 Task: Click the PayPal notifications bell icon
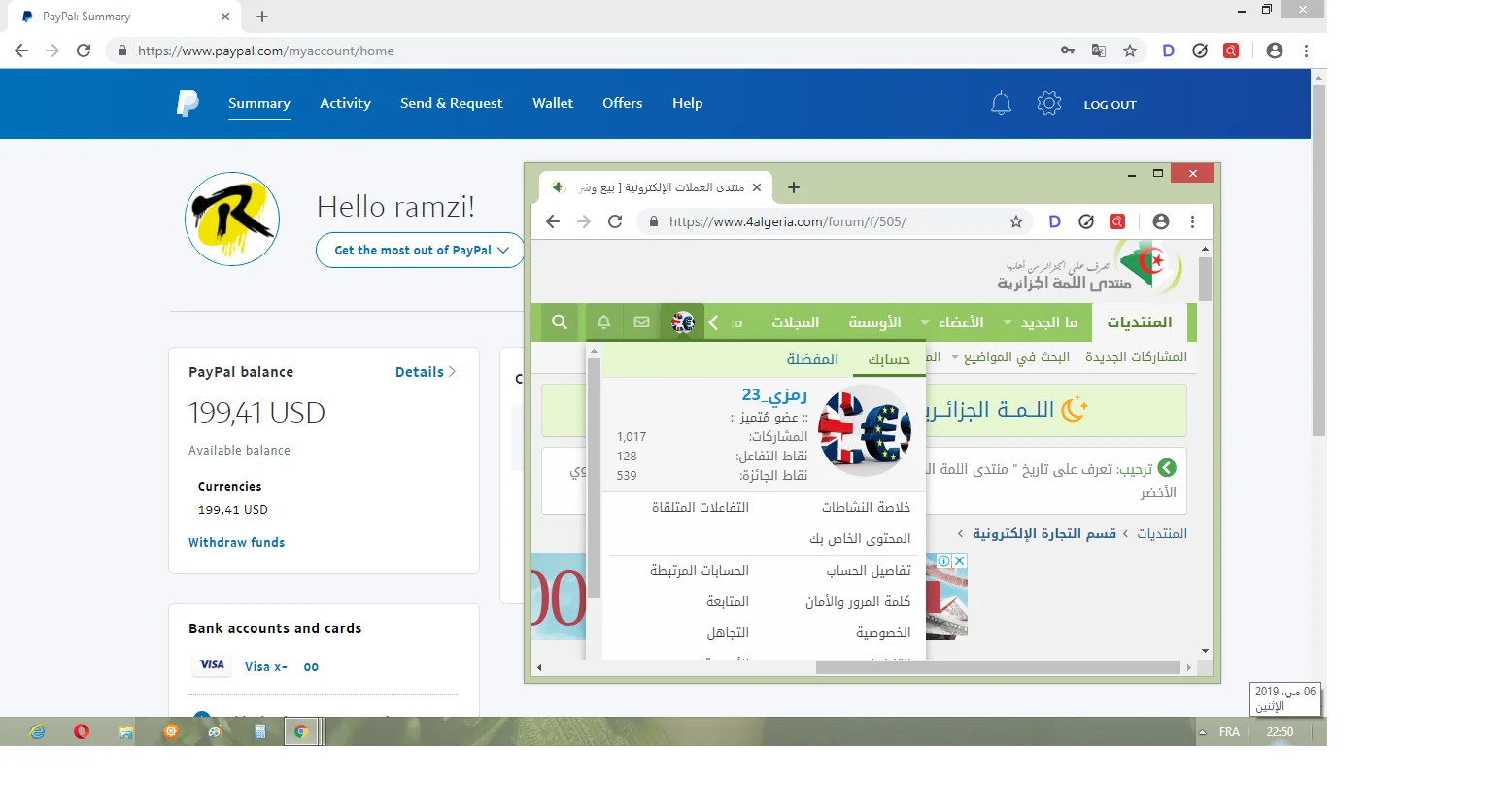pyautogui.click(x=1001, y=103)
